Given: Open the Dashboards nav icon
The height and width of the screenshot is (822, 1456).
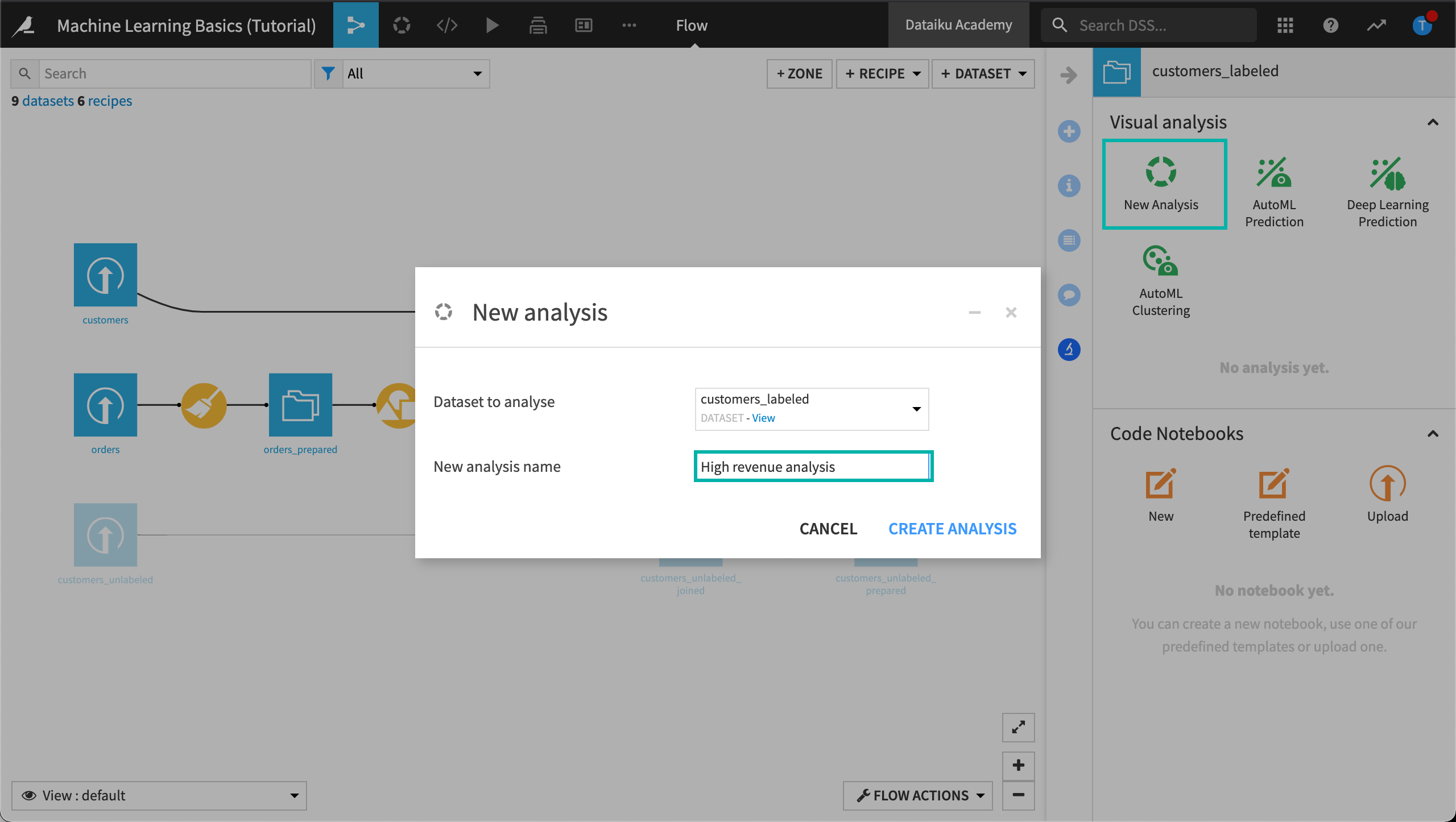Looking at the screenshot, I should pyautogui.click(x=584, y=25).
